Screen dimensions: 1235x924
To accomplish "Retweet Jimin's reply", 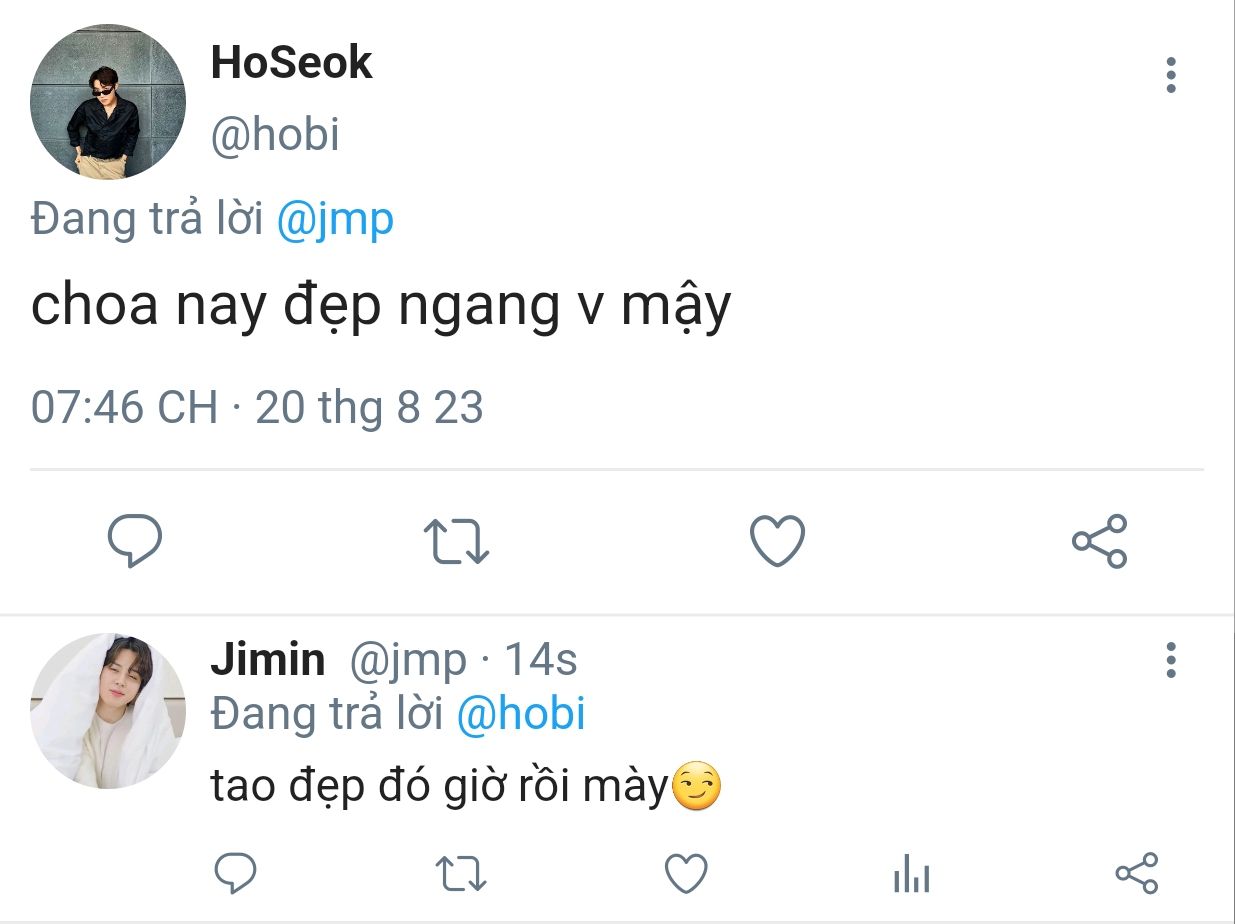I will [462, 874].
